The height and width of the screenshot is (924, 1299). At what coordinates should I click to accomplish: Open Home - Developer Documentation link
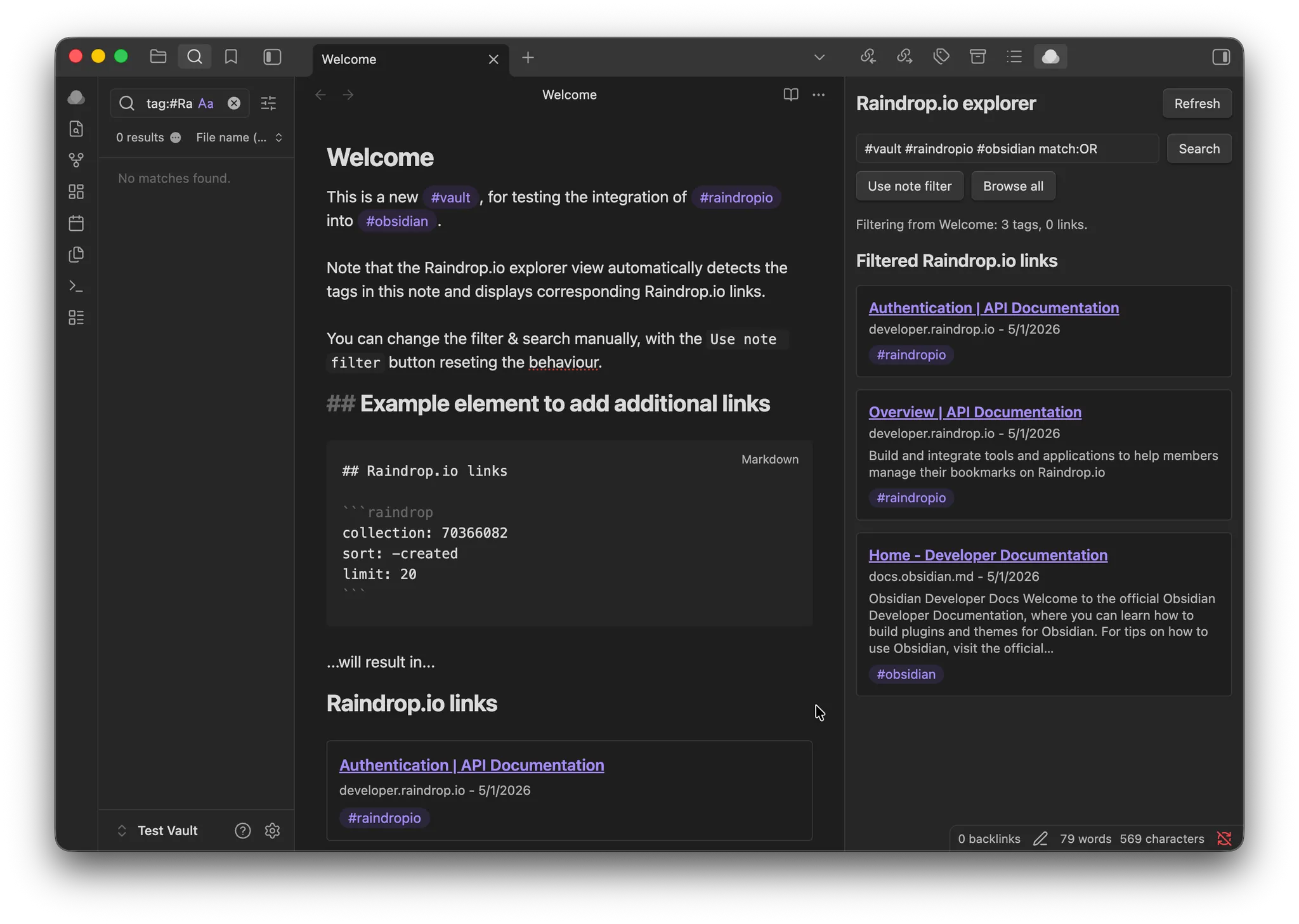[988, 555]
